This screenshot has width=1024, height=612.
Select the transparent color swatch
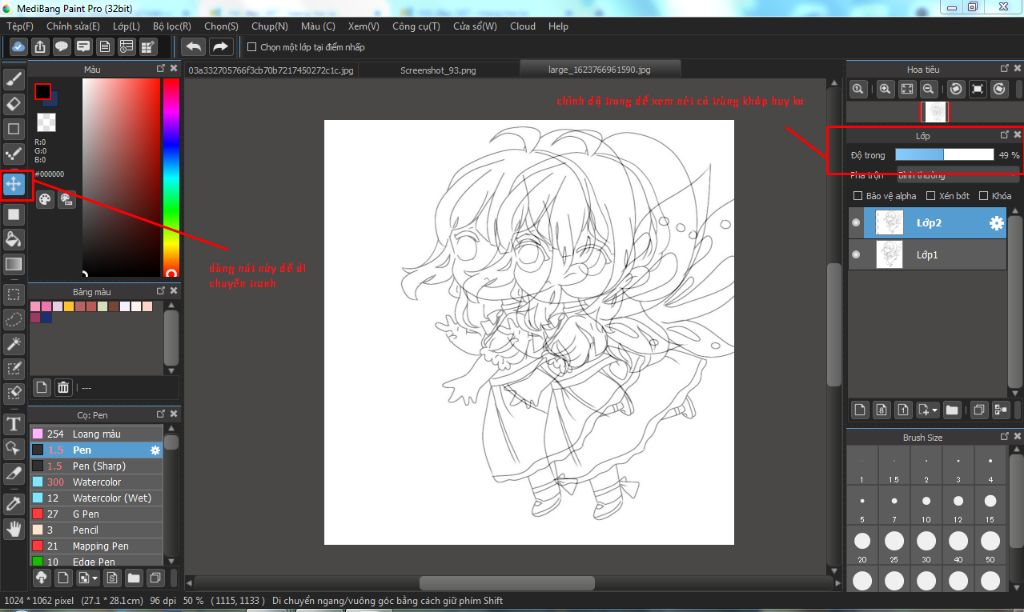pos(46,122)
